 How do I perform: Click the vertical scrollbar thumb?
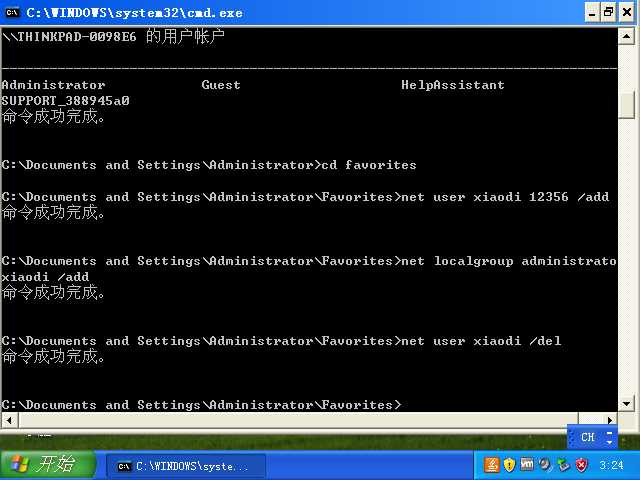click(x=626, y=105)
